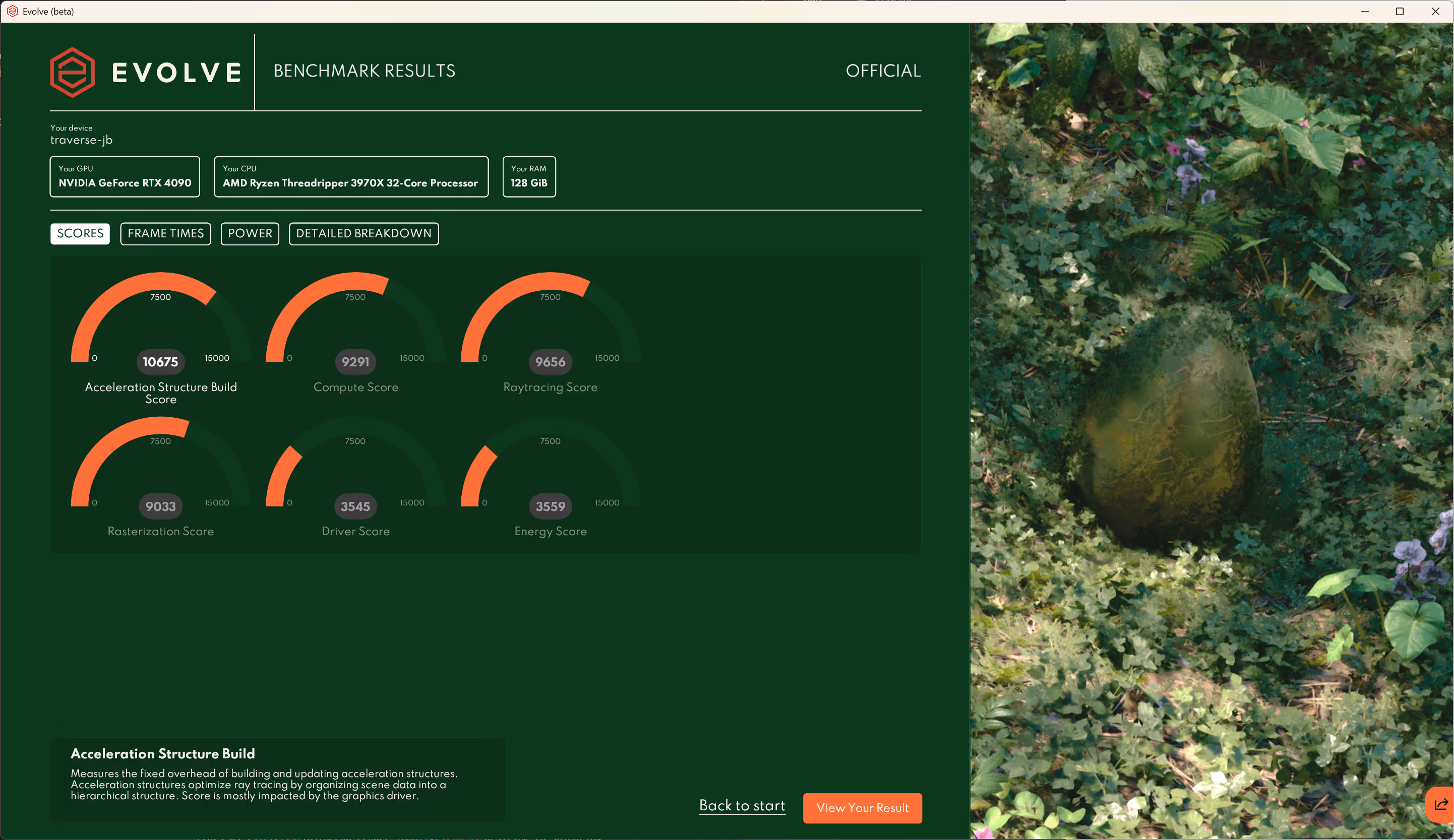Image resolution: width=1454 pixels, height=840 pixels.
Task: Click the score value 9656
Action: point(551,362)
